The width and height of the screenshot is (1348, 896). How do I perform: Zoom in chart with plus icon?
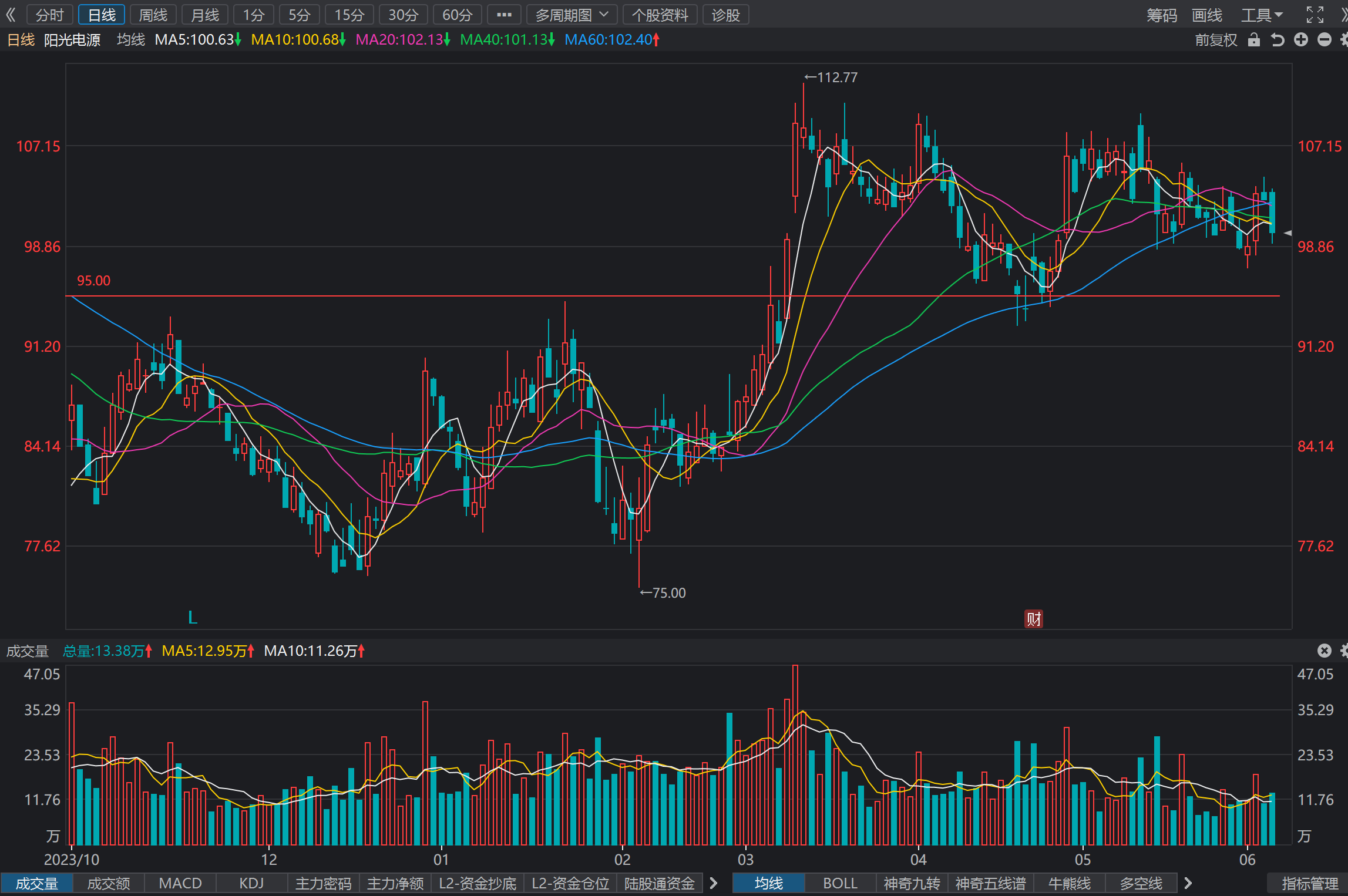click(1301, 40)
